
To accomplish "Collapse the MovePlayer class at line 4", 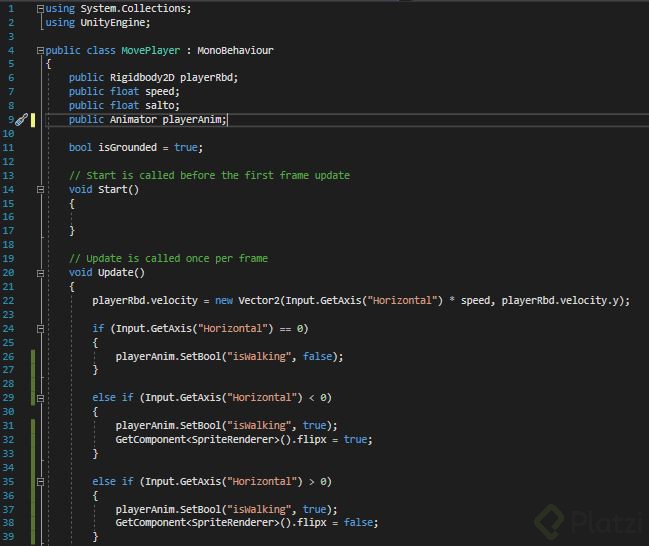I will (x=40, y=51).
